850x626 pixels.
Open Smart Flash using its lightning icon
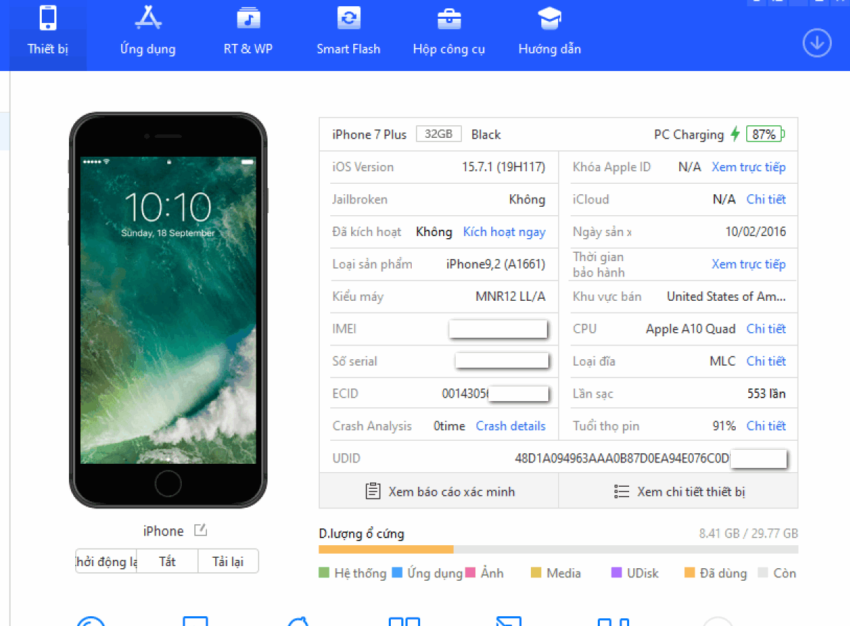[348, 18]
